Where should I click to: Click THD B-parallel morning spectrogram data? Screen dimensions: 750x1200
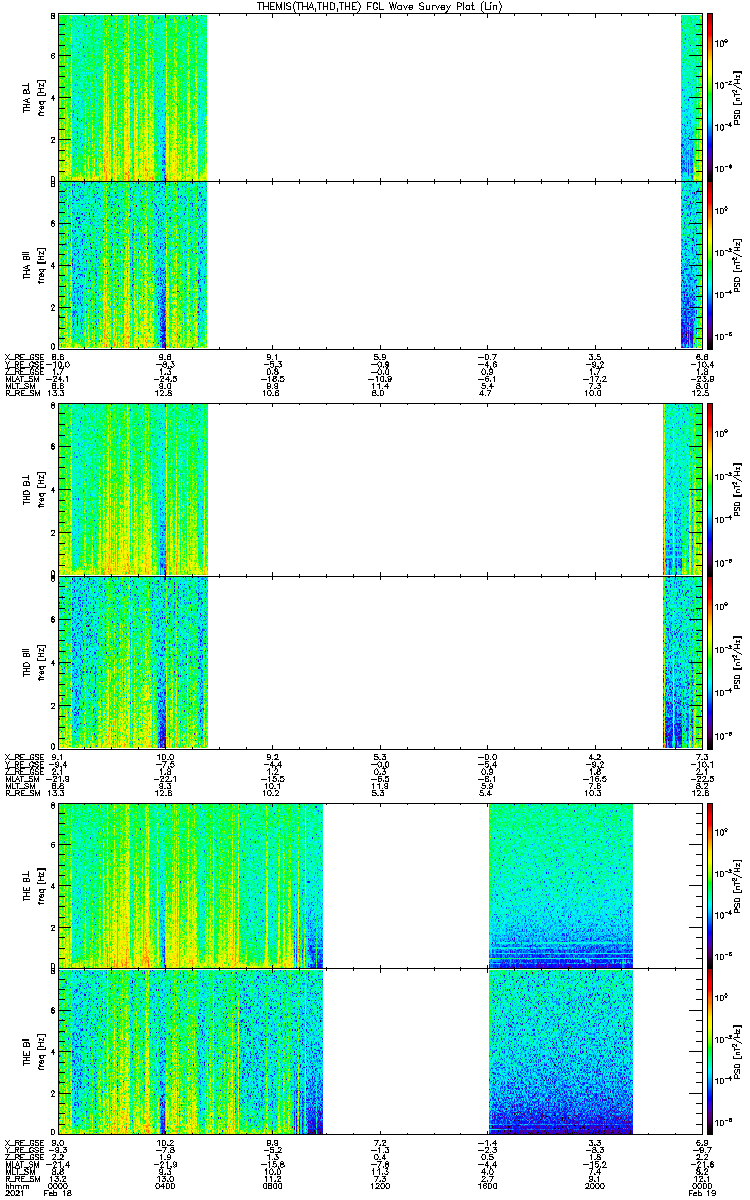click(133, 662)
